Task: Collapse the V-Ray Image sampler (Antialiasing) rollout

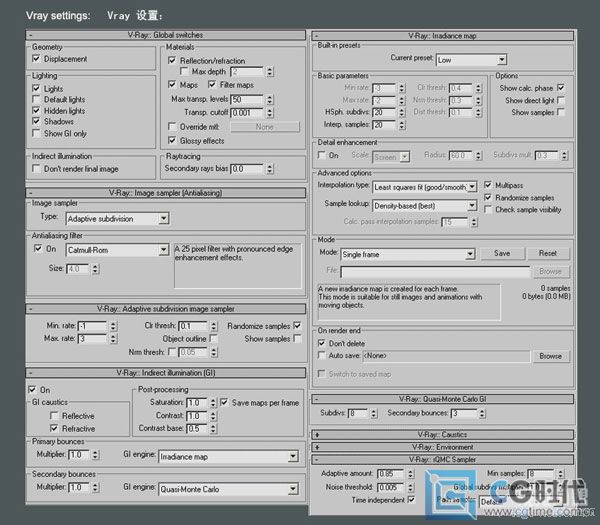Action: click(x=166, y=193)
